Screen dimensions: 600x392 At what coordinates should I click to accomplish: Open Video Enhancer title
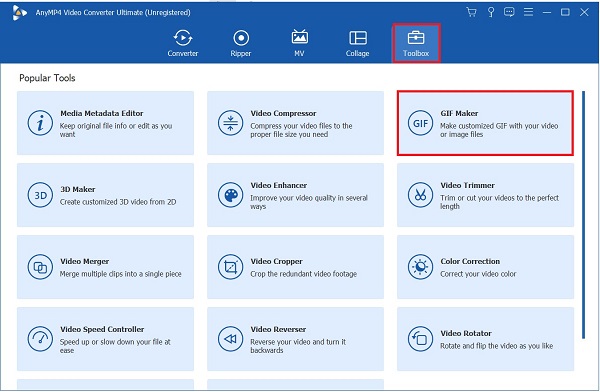click(x=279, y=185)
